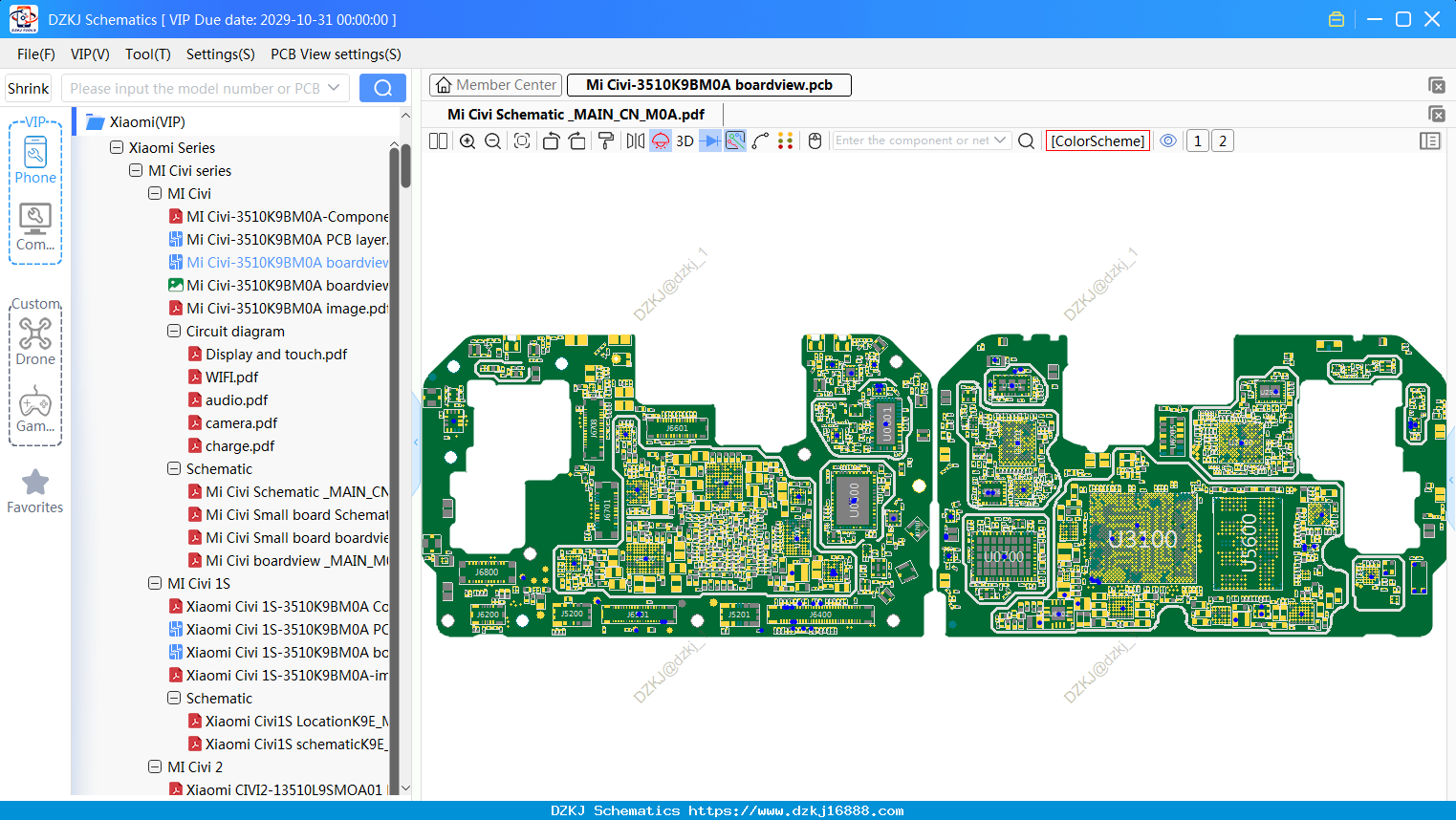This screenshot has height=820, width=1456.
Task: Open the File(F) menu
Action: point(36,54)
